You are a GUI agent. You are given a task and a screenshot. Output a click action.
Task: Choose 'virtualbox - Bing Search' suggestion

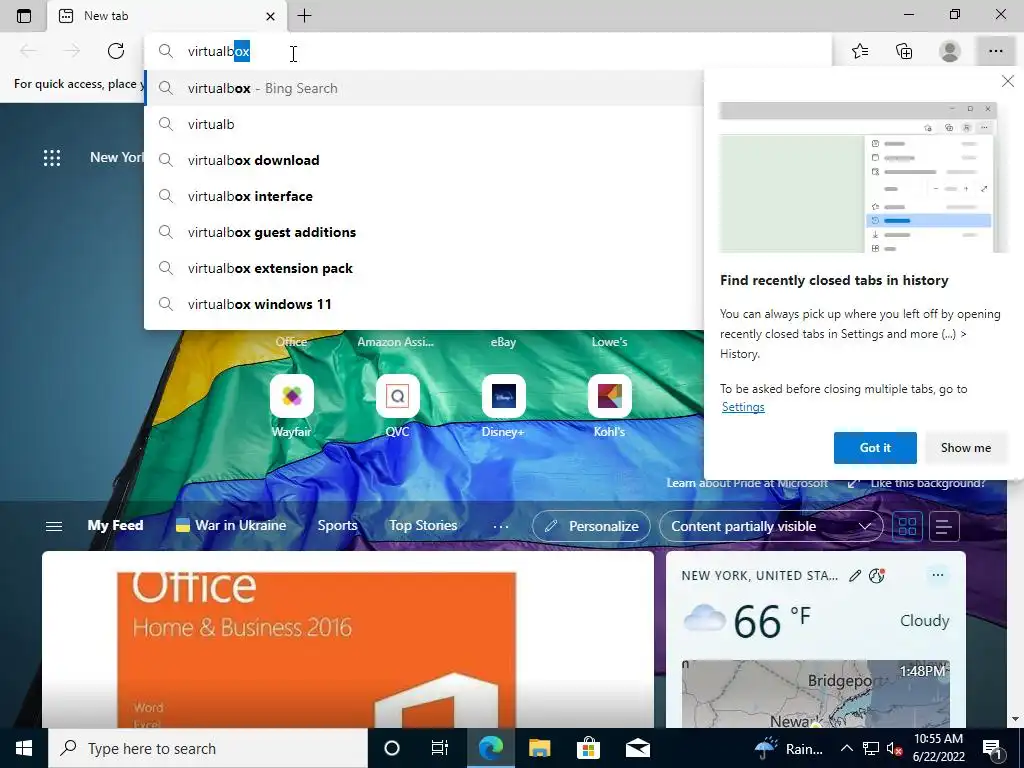coord(424,88)
